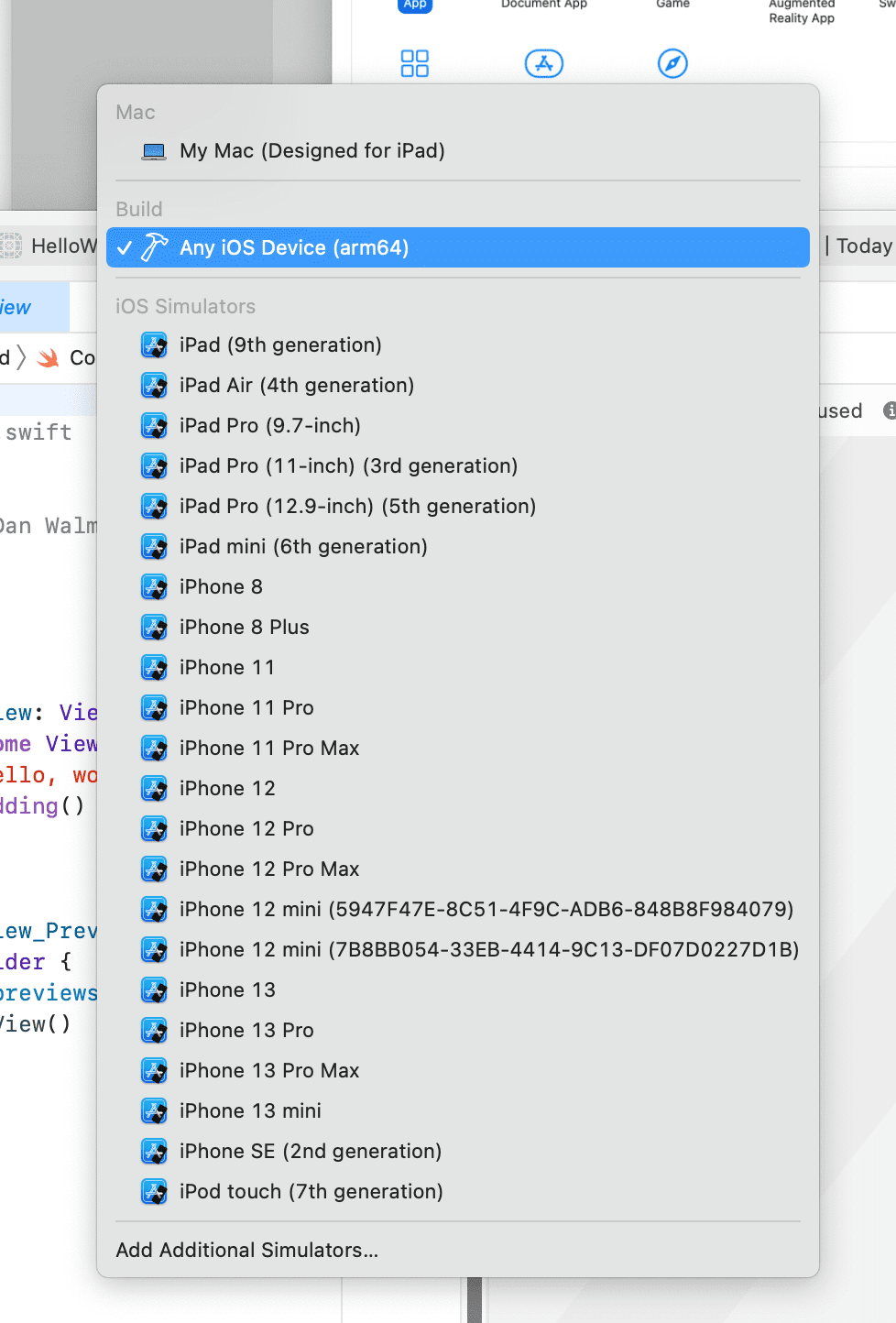Select iPod touch (7th generation)
This screenshot has width=896, height=1323.
click(311, 1192)
